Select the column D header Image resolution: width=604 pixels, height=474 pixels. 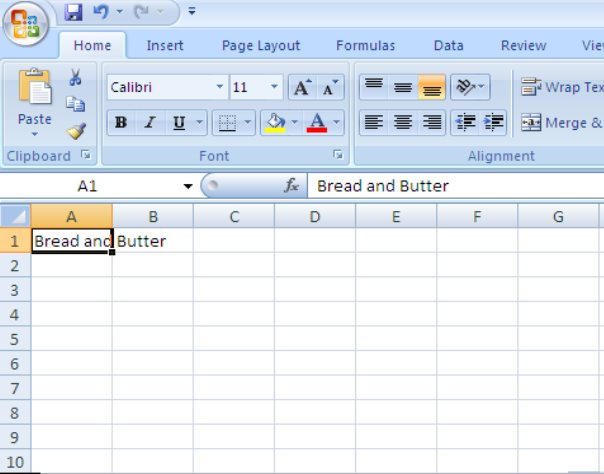(315, 216)
